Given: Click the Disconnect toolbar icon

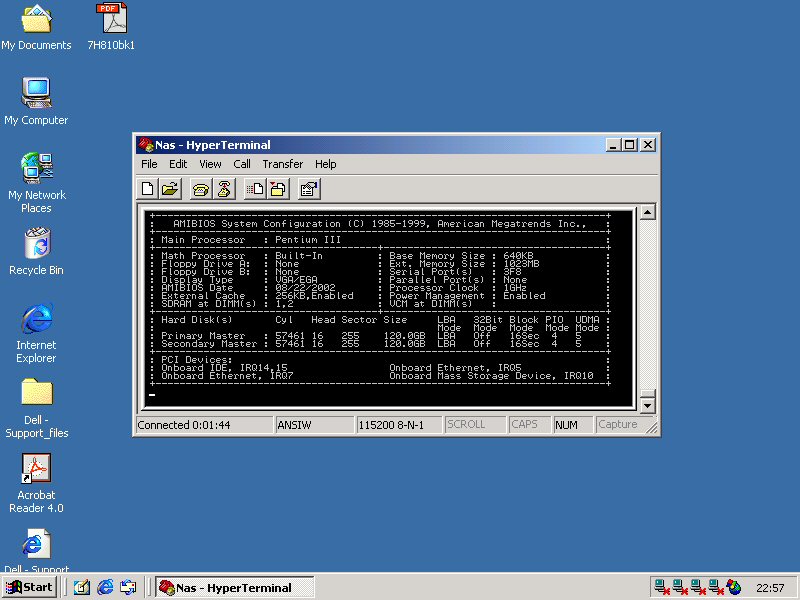Looking at the screenshot, I should point(224,189).
